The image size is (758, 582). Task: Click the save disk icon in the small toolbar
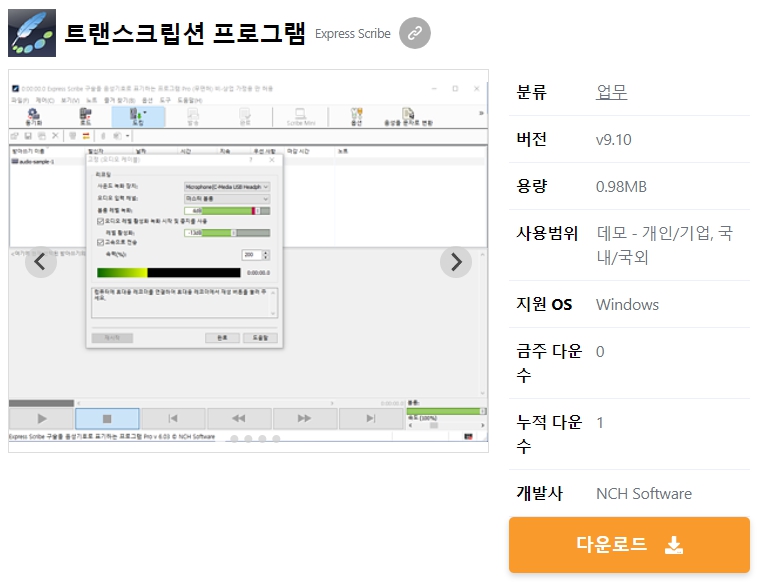(28, 136)
